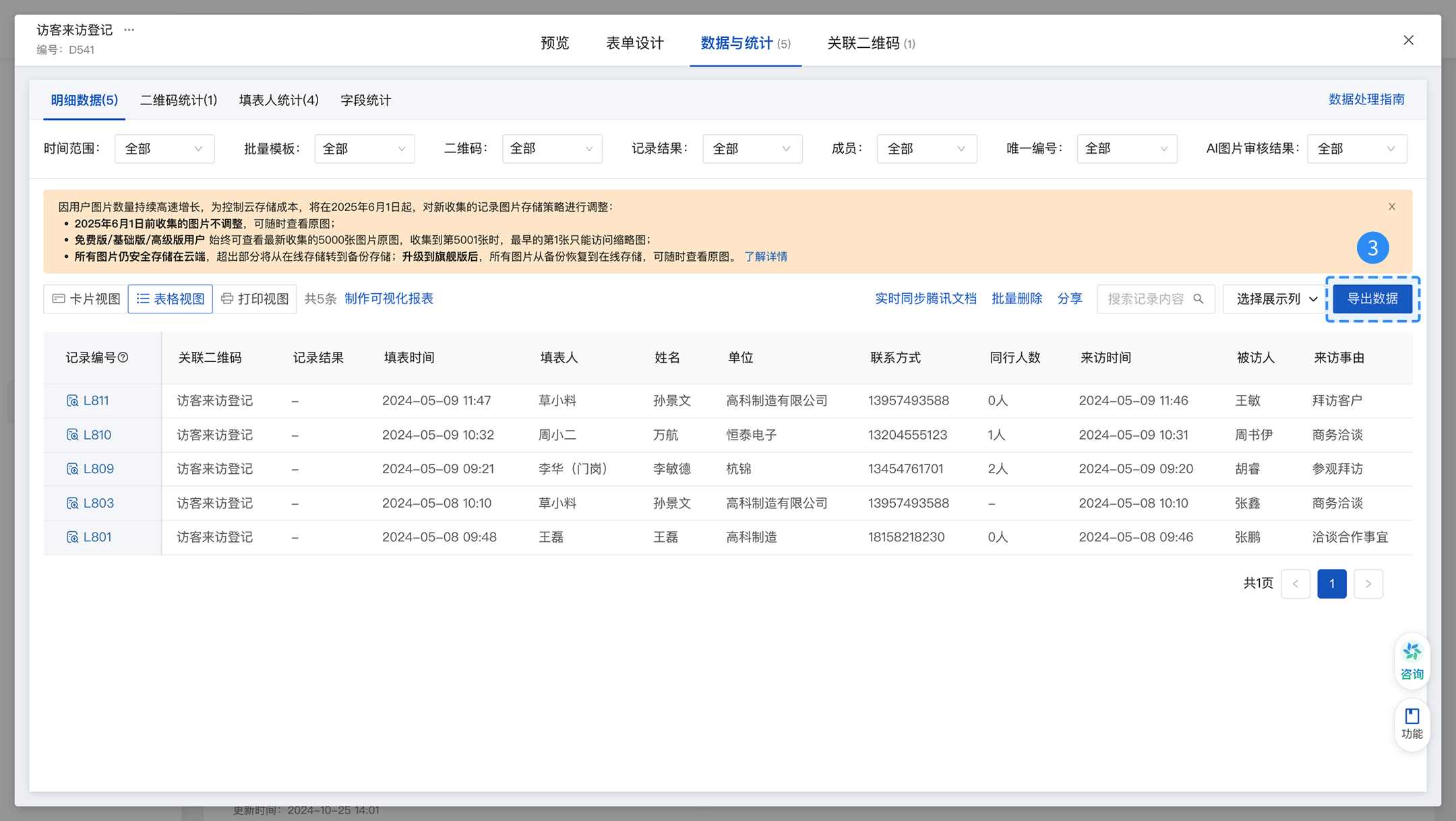The width and height of the screenshot is (1456, 821).
Task: Click the 填表时间 column header
Action: click(x=409, y=358)
